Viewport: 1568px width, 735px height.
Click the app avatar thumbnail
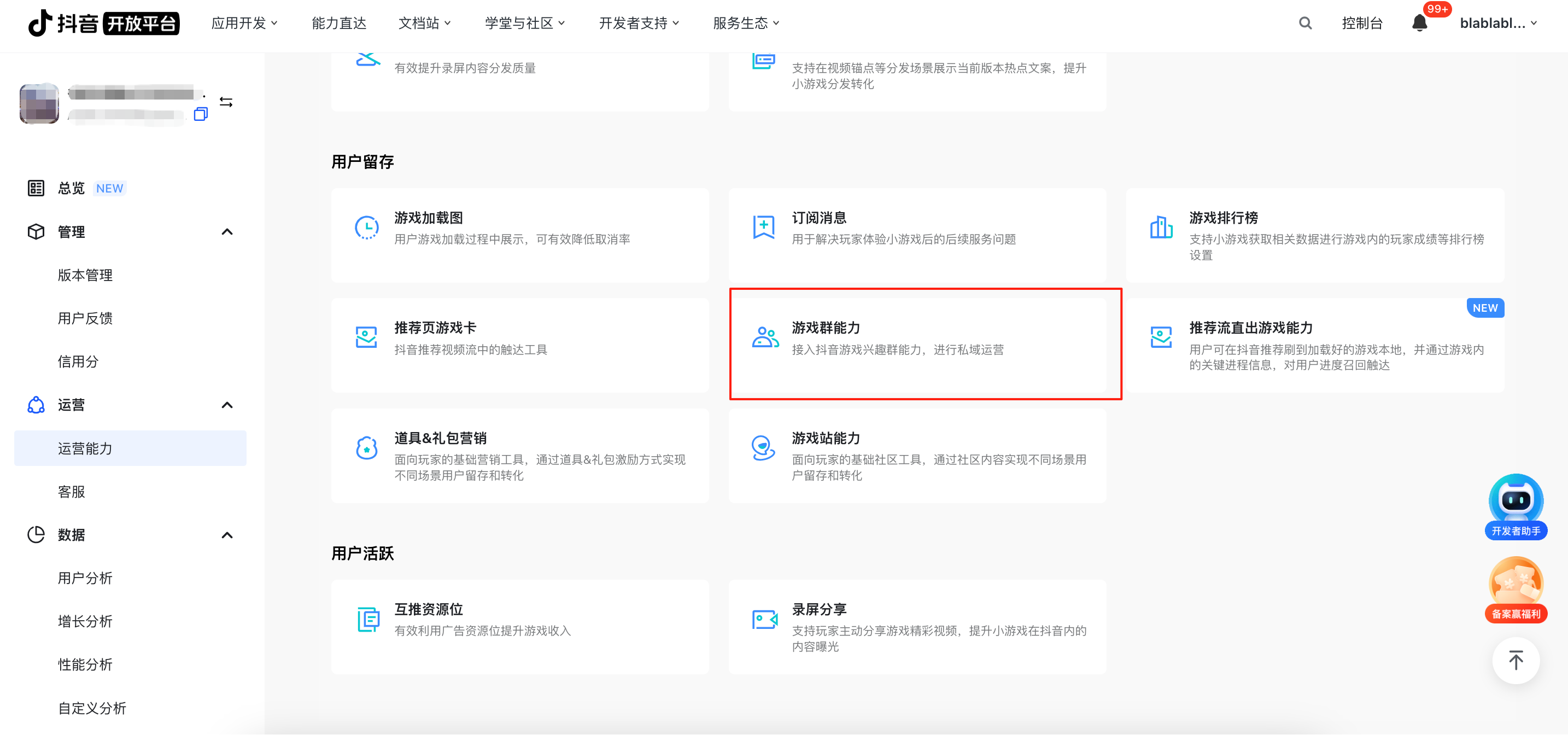[x=39, y=103]
